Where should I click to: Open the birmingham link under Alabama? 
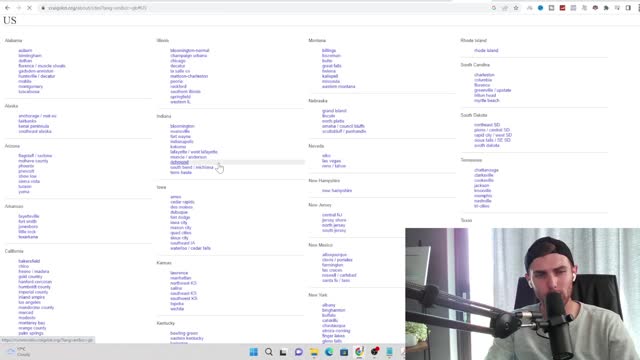pyautogui.click(x=30, y=56)
